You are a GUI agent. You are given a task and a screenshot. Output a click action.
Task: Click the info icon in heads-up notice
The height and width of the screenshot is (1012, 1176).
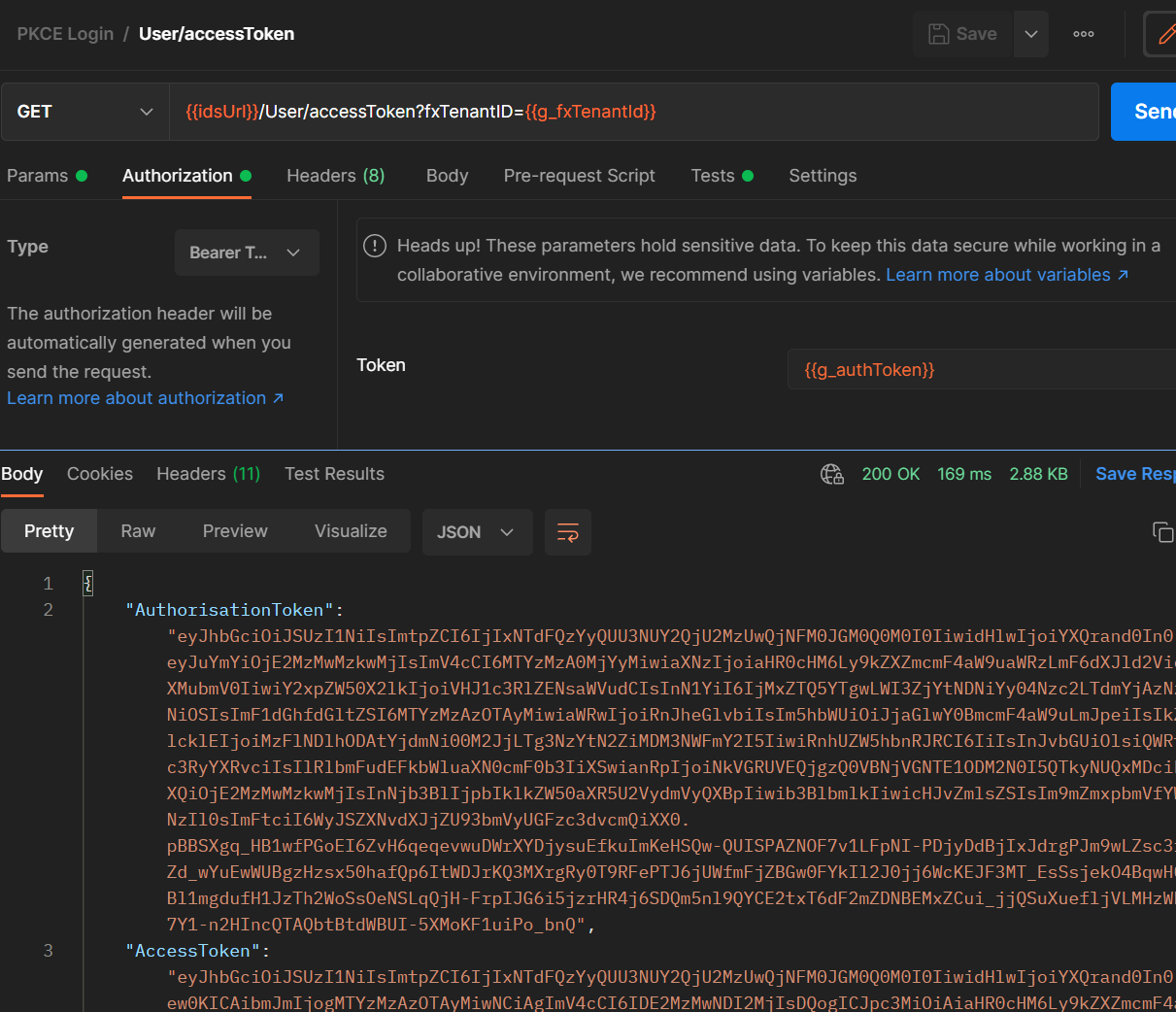[374, 246]
